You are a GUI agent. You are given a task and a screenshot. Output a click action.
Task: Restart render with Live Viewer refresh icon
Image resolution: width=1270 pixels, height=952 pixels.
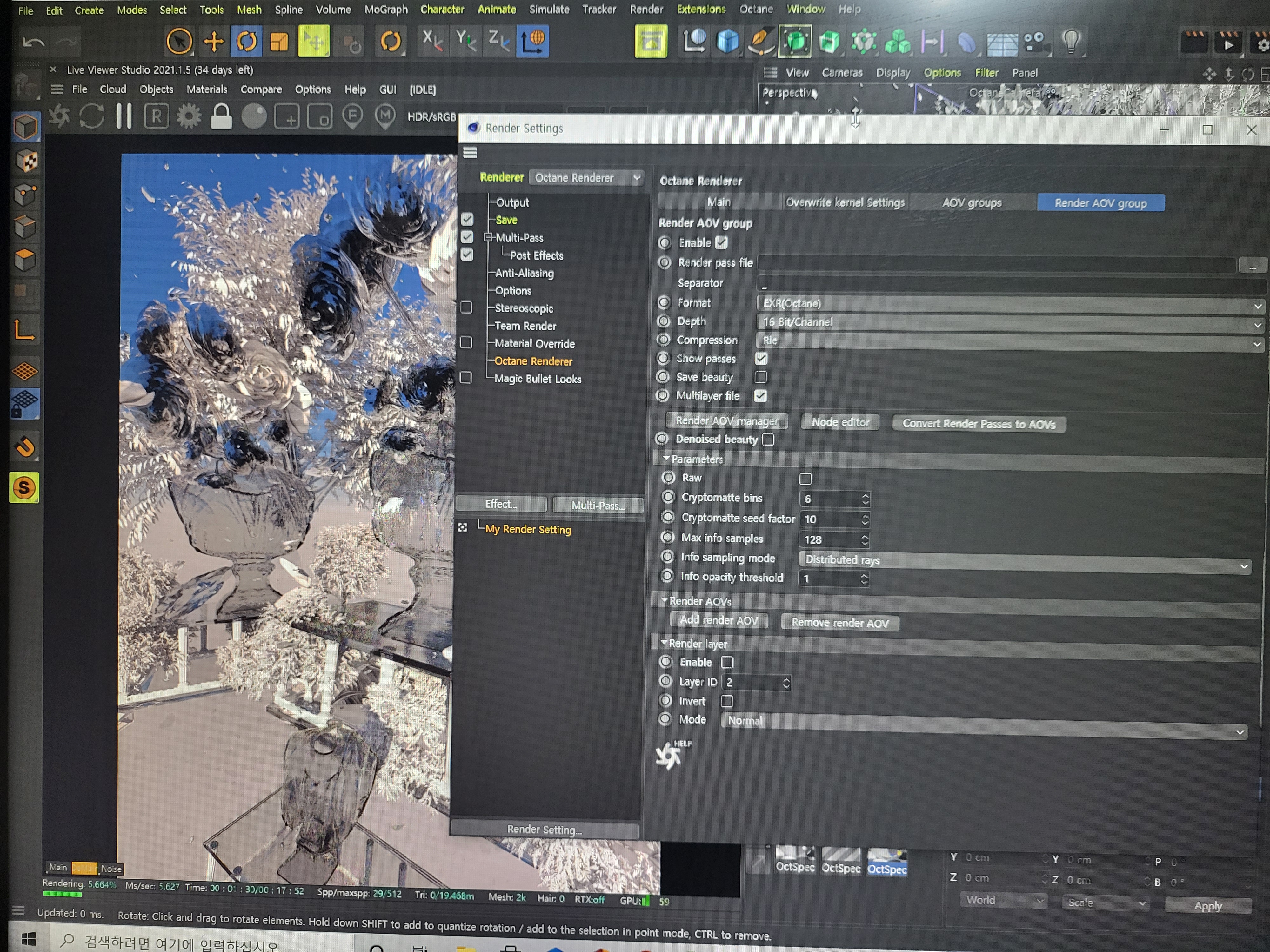pos(92,116)
